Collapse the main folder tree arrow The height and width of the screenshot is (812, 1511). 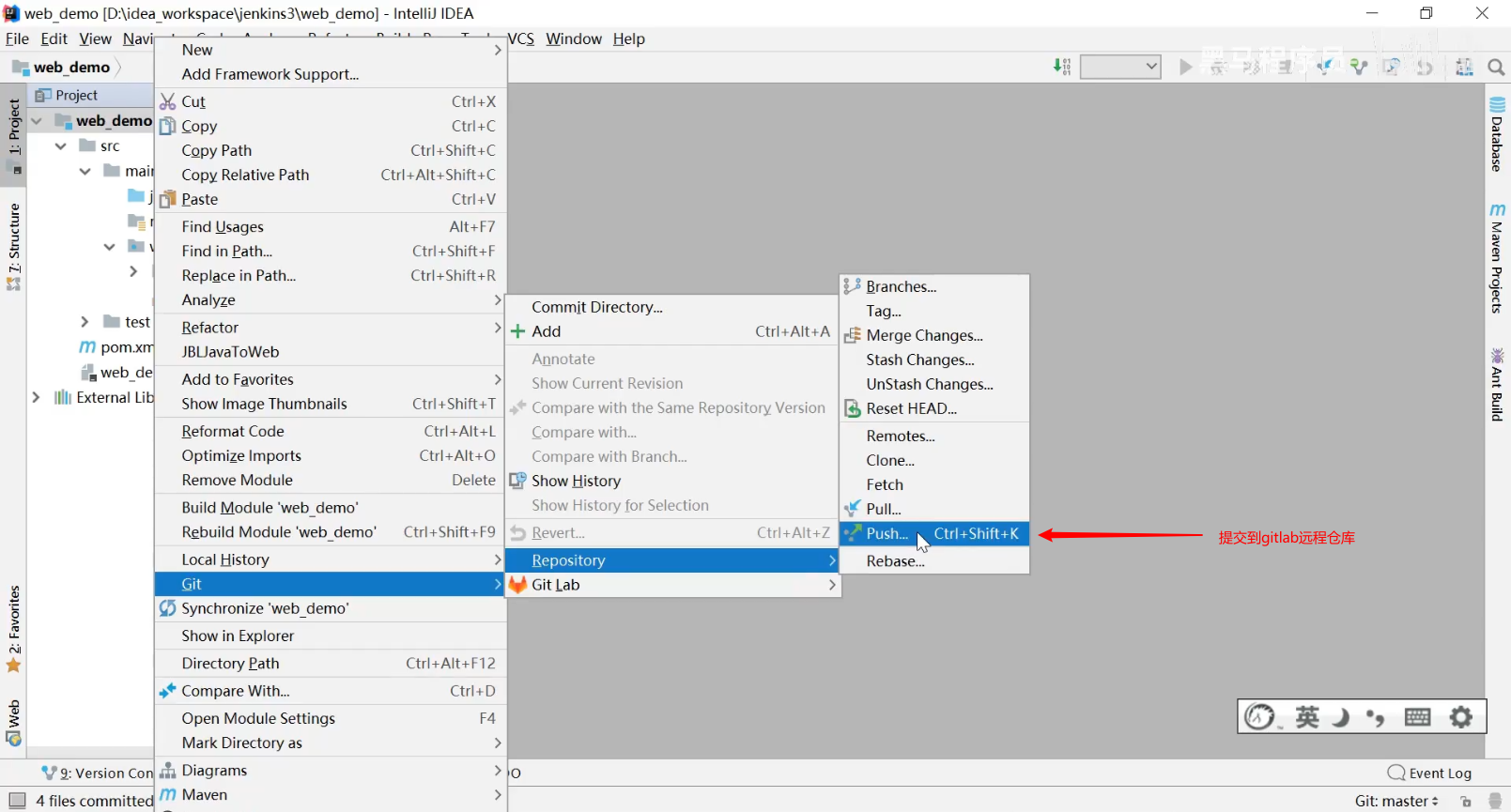85,171
